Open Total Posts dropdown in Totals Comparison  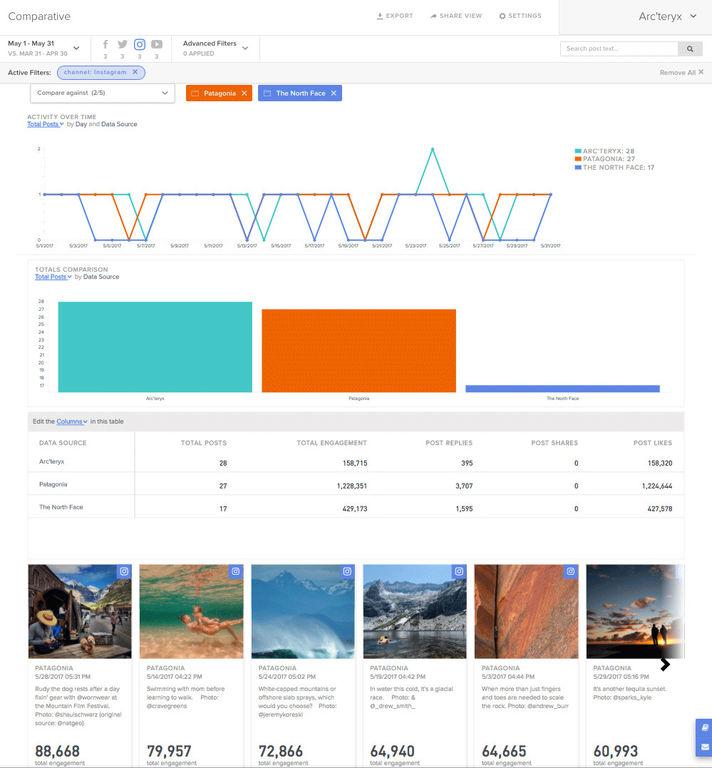coord(53,277)
